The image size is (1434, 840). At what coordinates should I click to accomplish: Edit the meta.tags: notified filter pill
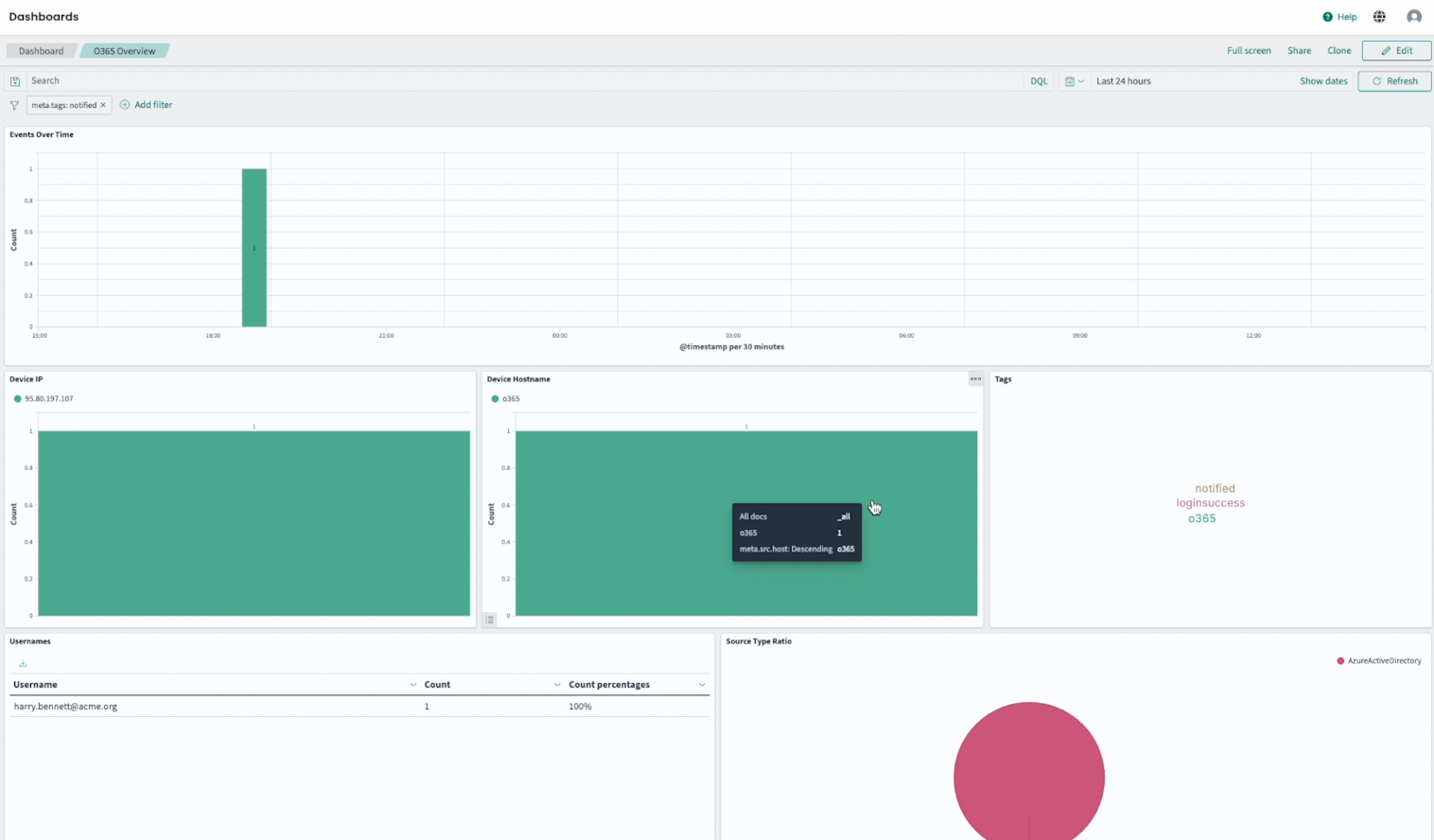tap(63, 105)
